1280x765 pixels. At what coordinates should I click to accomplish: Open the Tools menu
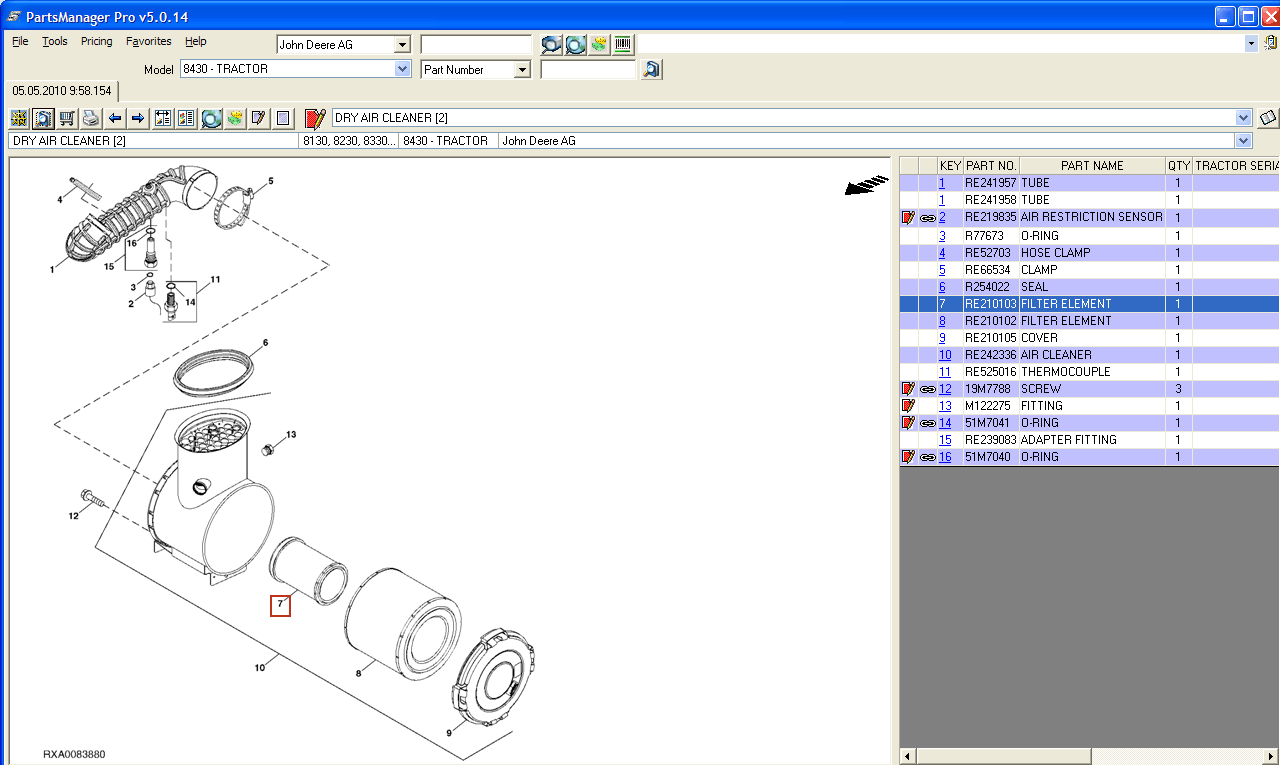coord(54,42)
